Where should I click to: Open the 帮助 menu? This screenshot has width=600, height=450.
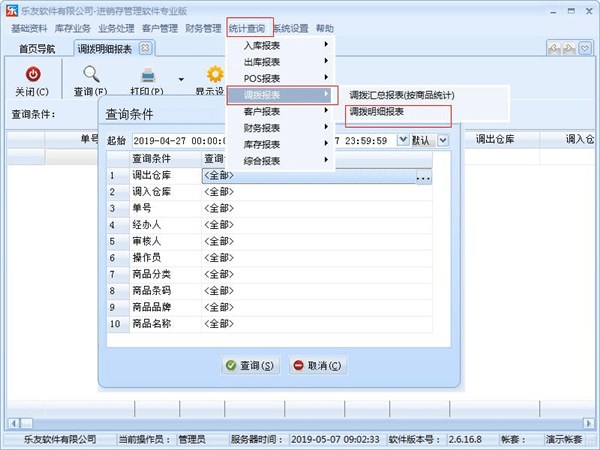pyautogui.click(x=325, y=29)
